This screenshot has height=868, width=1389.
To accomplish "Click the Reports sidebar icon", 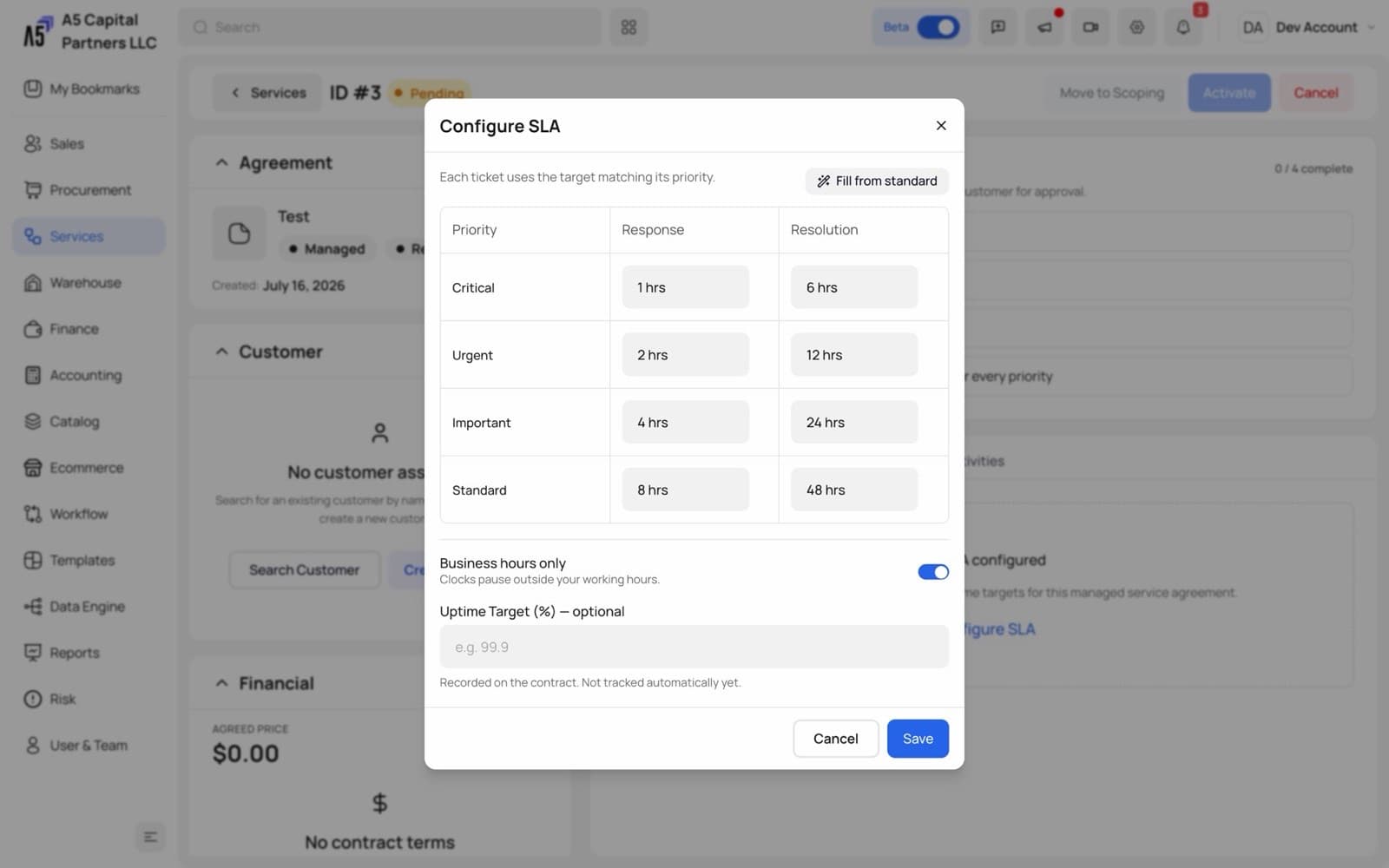I will [x=33, y=653].
